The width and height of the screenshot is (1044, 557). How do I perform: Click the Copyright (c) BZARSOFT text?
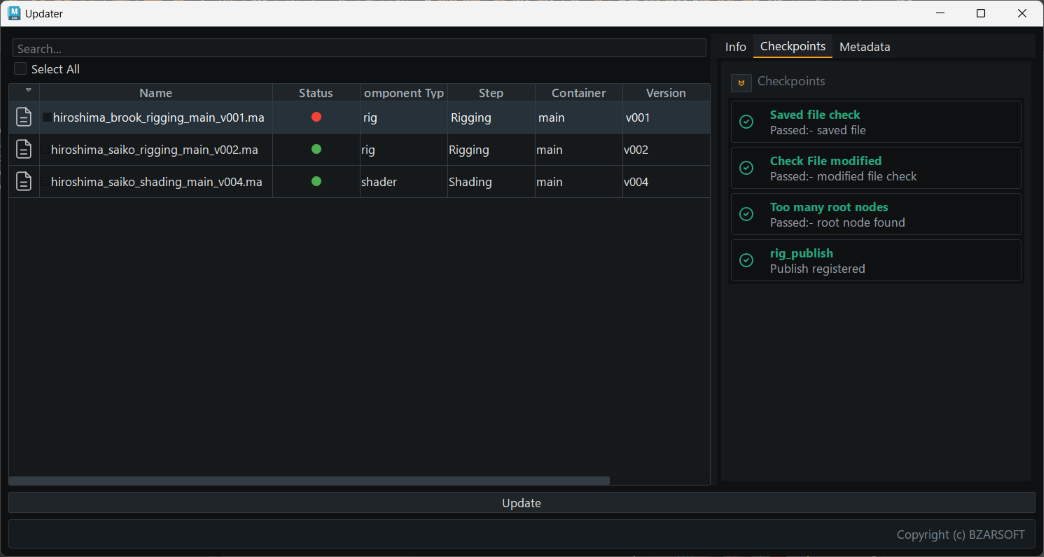(x=961, y=534)
